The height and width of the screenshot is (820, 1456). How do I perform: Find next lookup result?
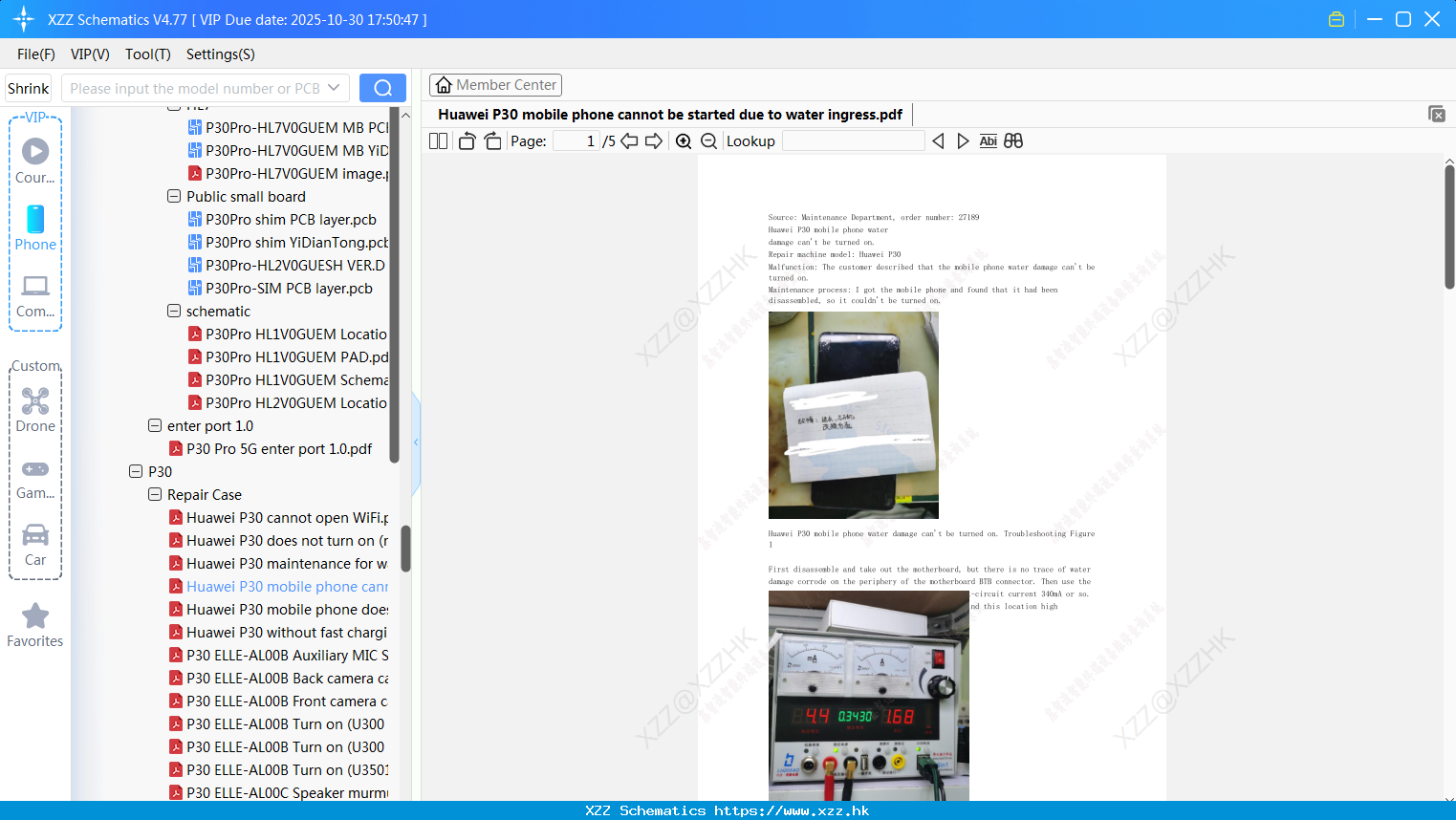coord(963,141)
